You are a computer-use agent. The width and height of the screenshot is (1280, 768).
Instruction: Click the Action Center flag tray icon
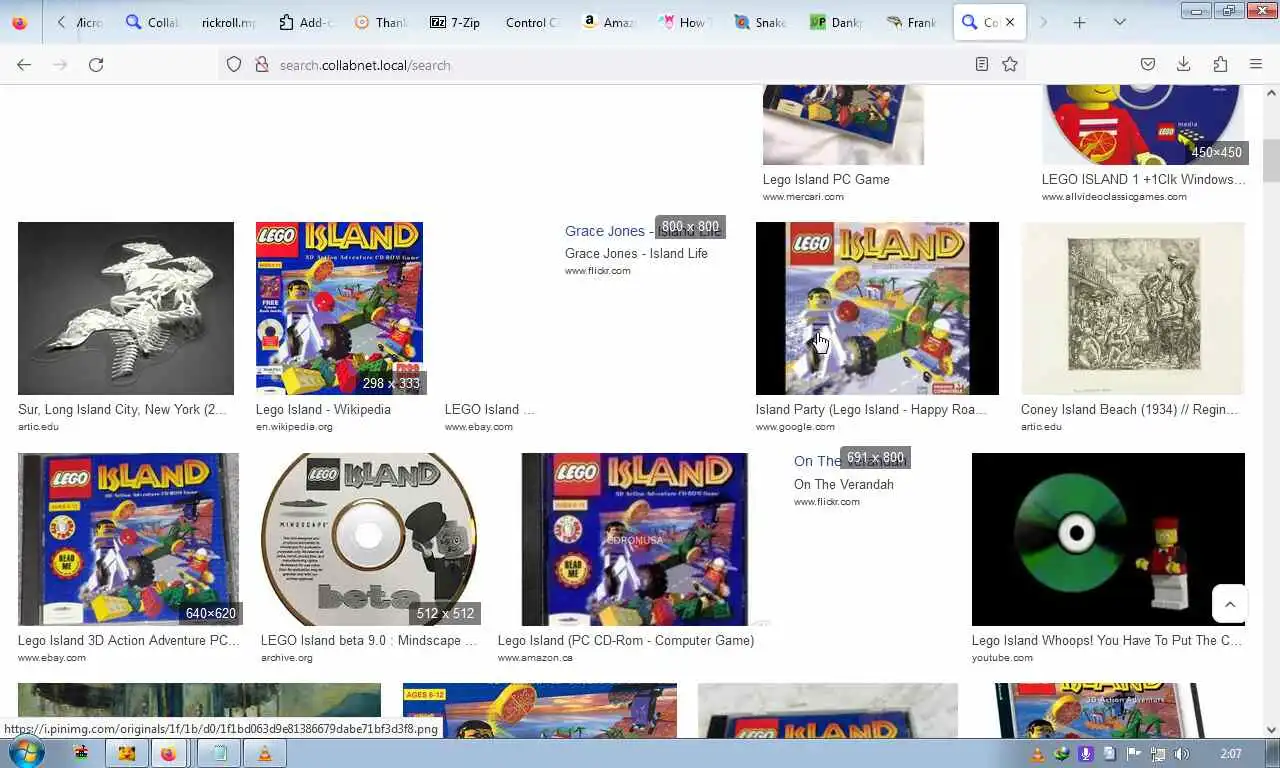1134,754
